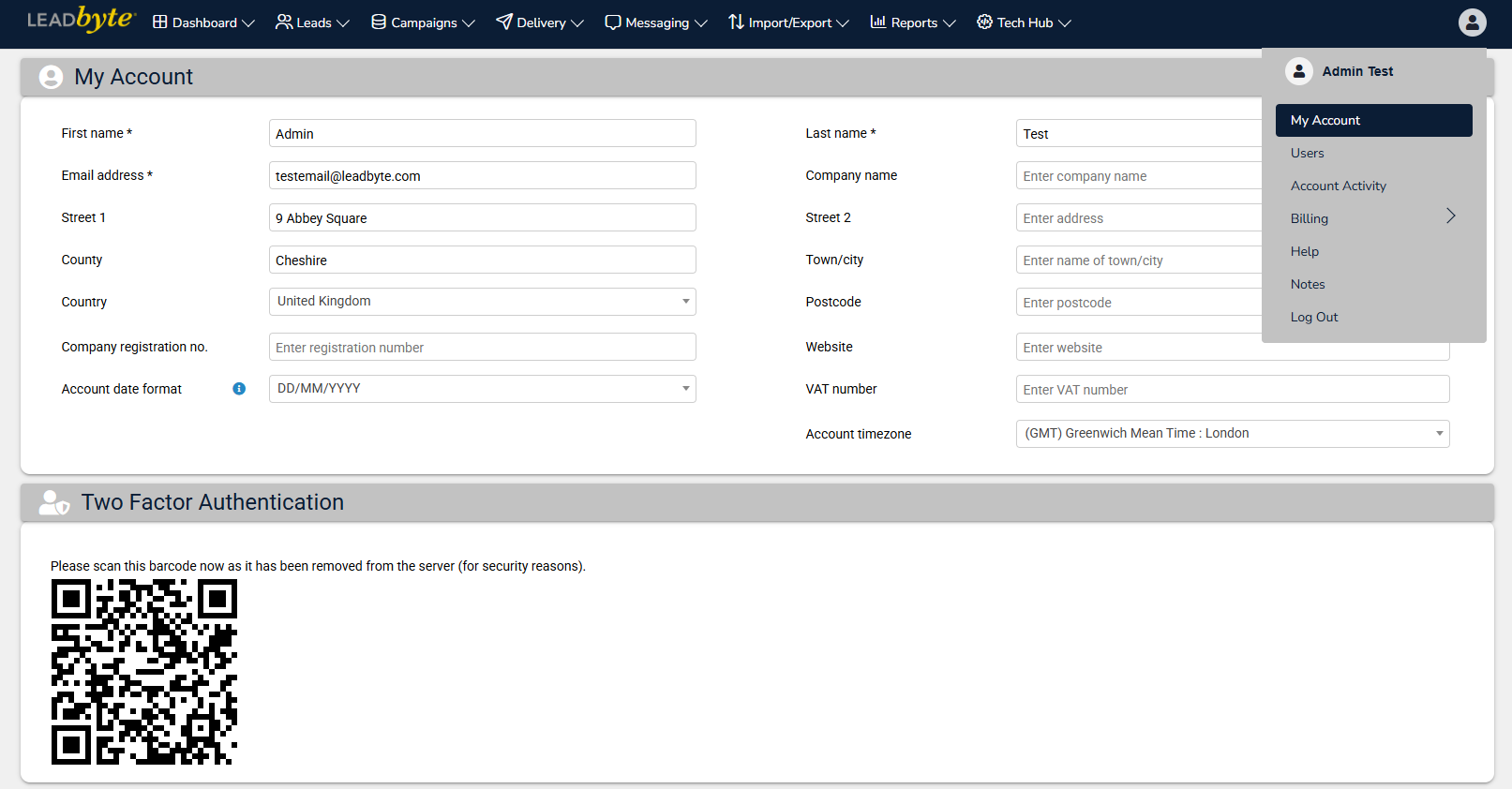Open the Messaging menu
Viewport: 1512px width, 789px height.
tap(656, 22)
